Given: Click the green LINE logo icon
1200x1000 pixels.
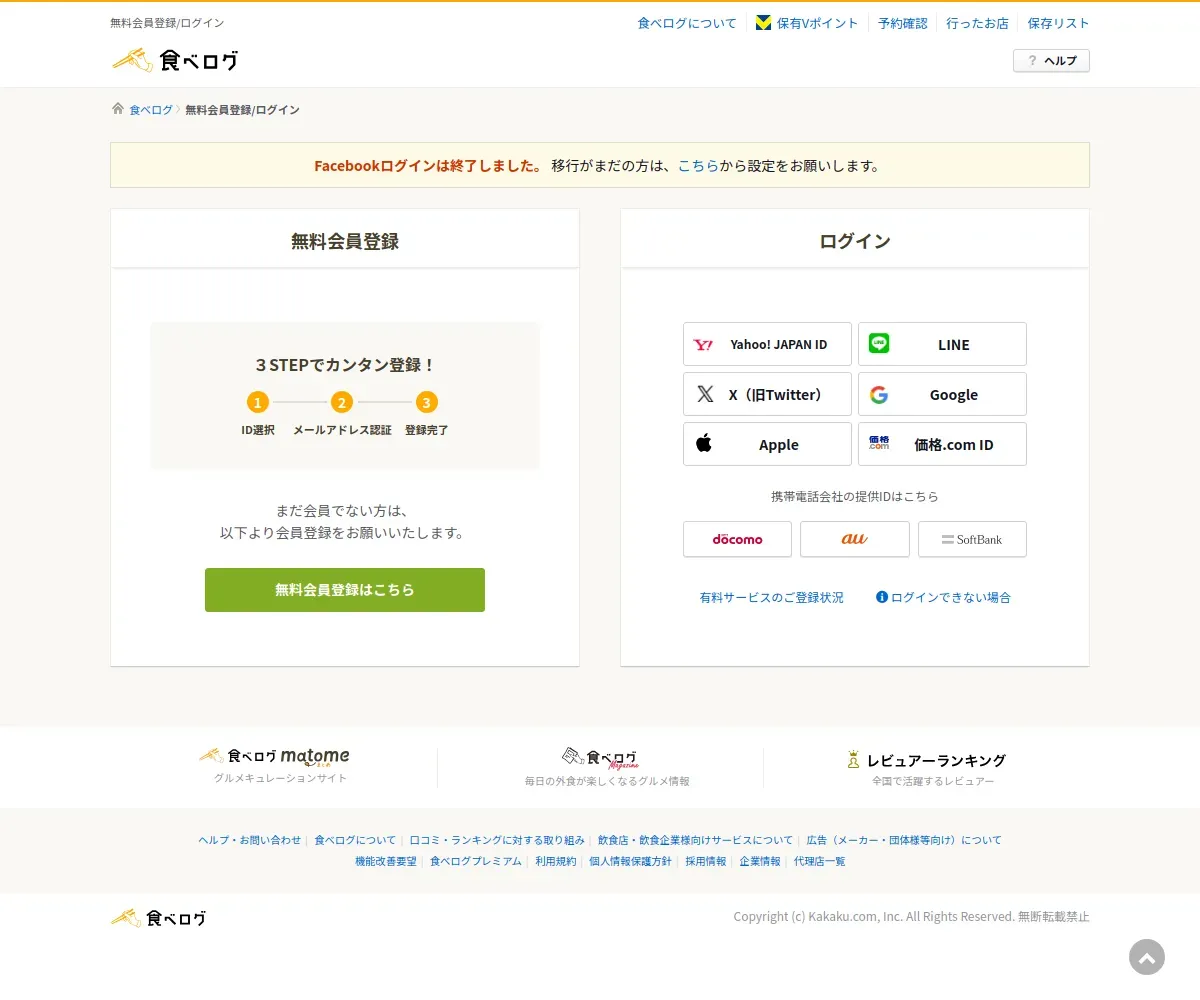Looking at the screenshot, I should point(879,343).
